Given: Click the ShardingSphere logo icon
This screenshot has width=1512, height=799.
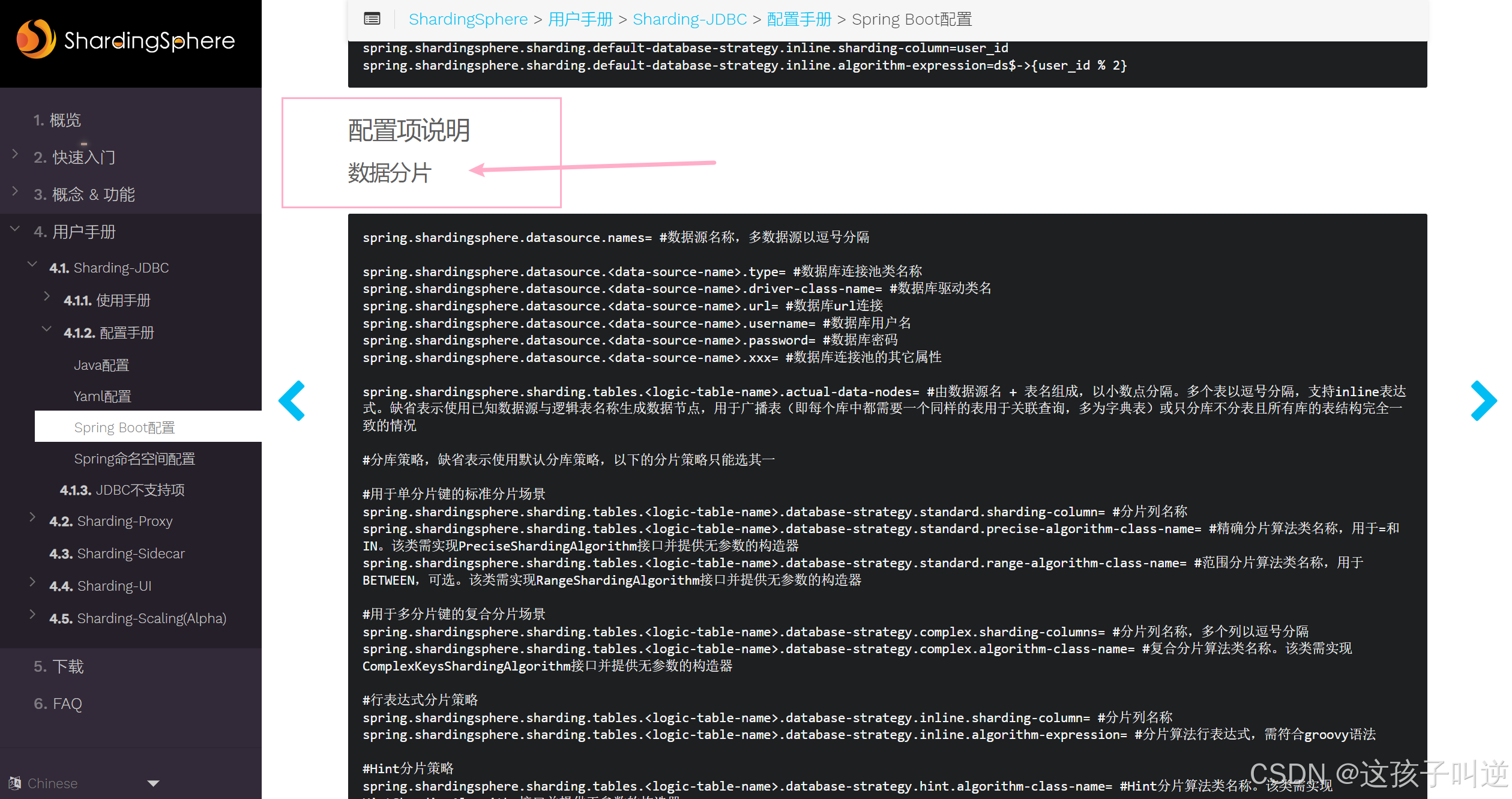Looking at the screenshot, I should (36, 40).
